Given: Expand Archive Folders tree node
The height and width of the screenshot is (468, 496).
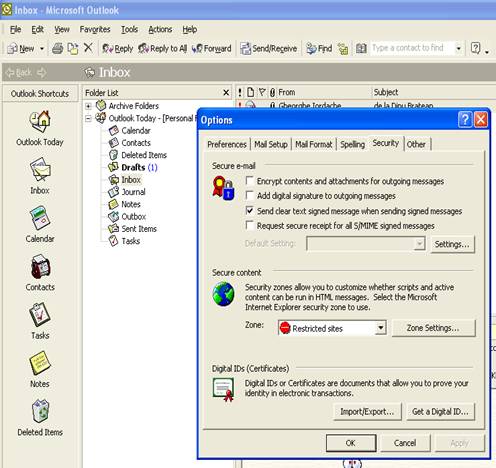Looking at the screenshot, I should (x=88, y=106).
